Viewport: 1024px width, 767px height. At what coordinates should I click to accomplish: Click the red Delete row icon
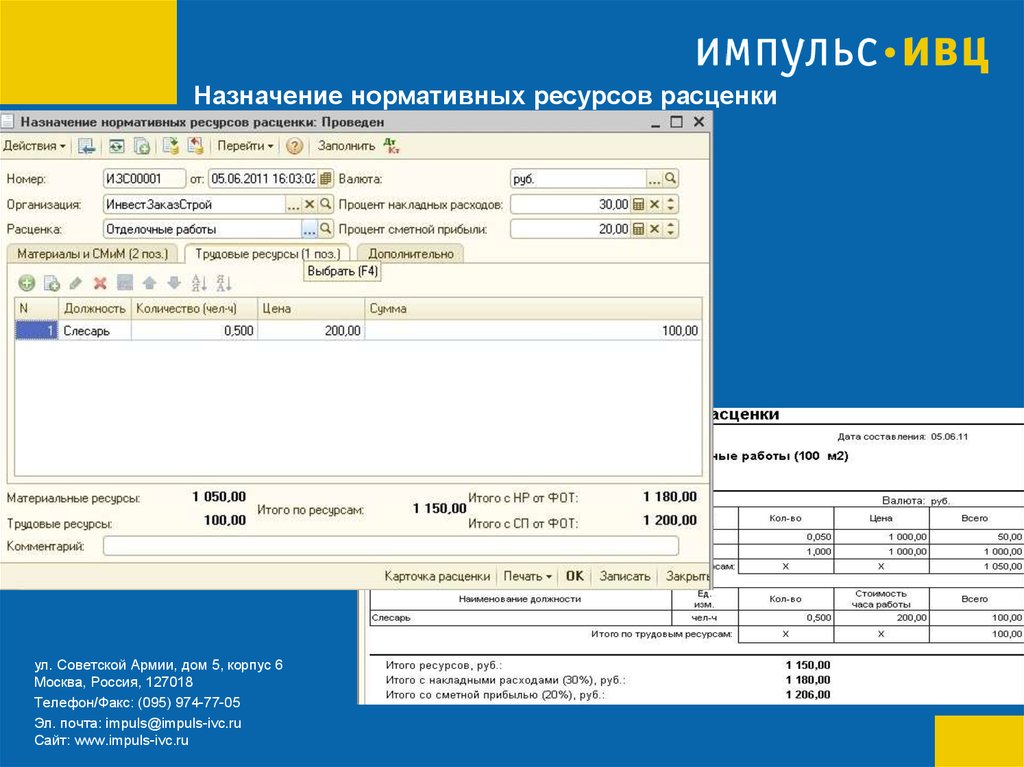[x=100, y=283]
